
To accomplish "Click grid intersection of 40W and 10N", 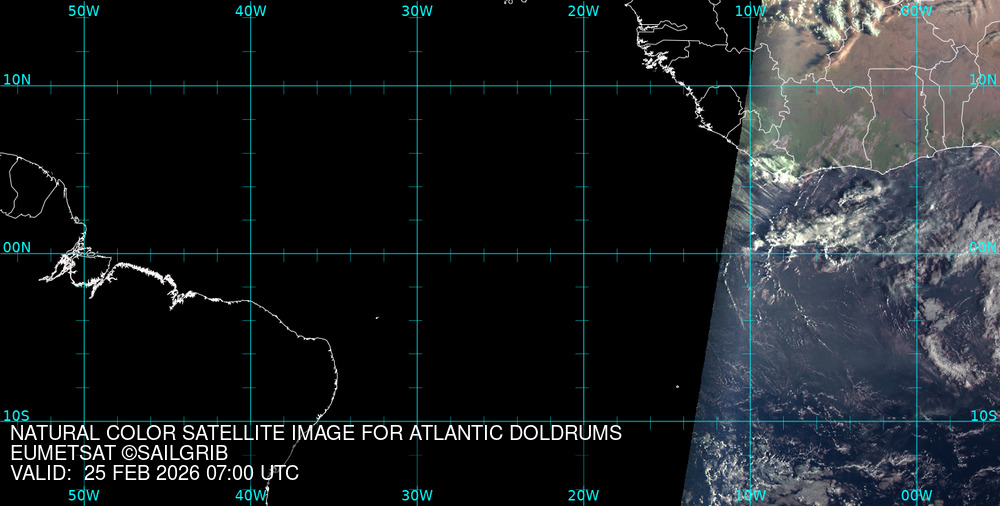I will [x=250, y=85].
